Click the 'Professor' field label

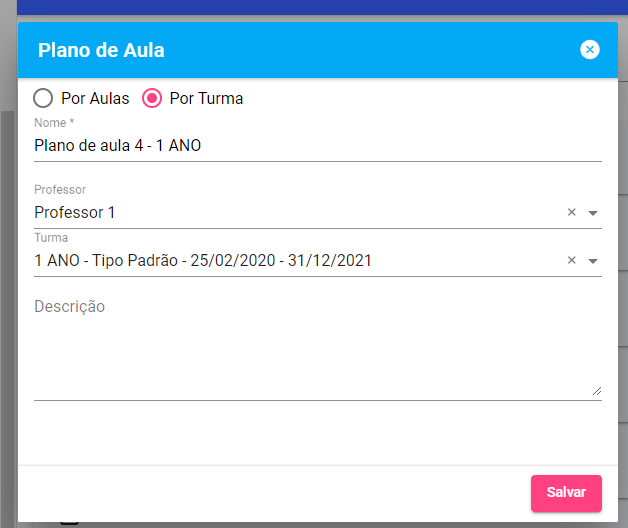pos(60,189)
